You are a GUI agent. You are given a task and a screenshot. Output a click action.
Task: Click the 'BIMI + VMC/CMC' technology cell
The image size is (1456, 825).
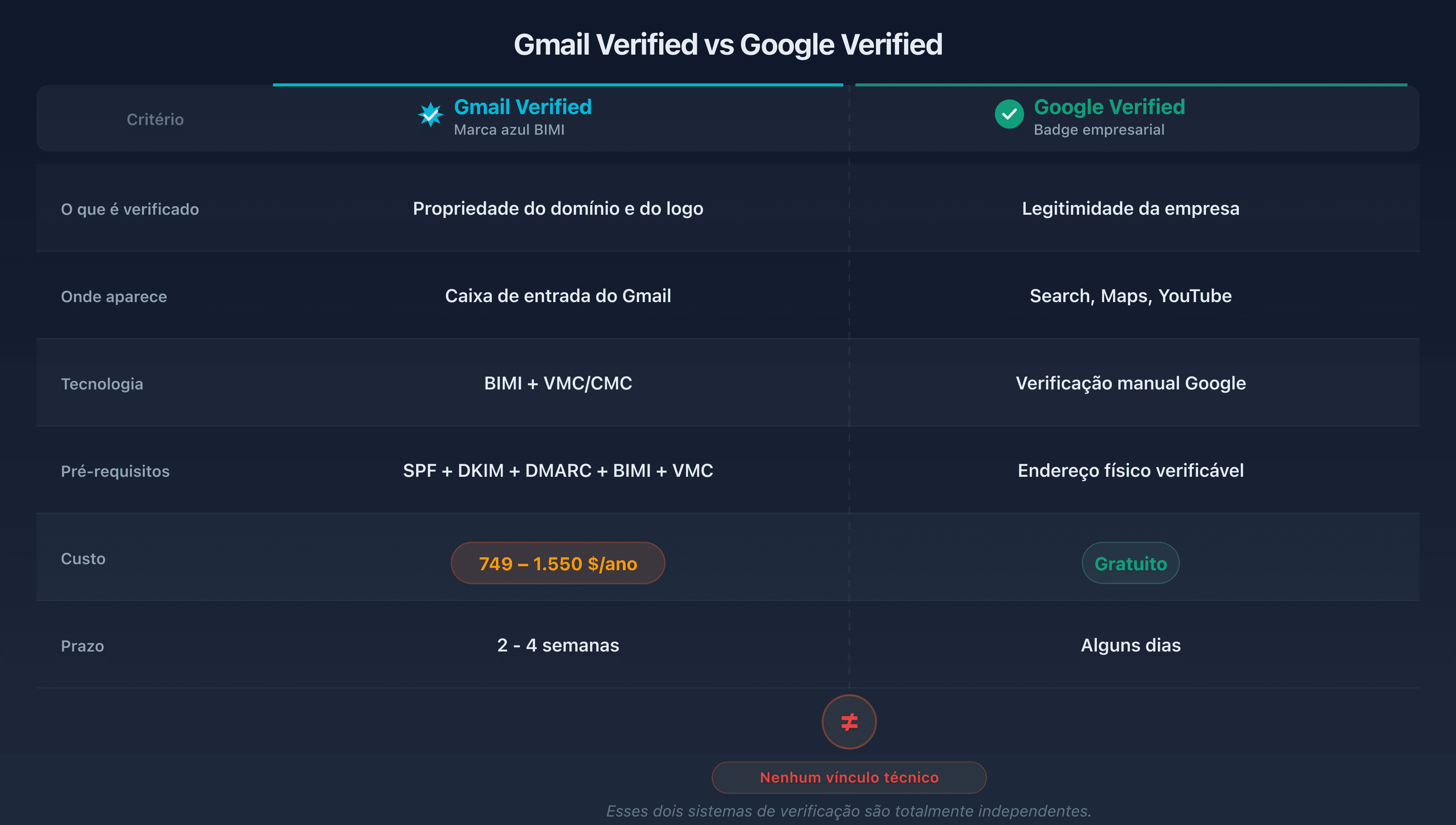[x=558, y=384]
